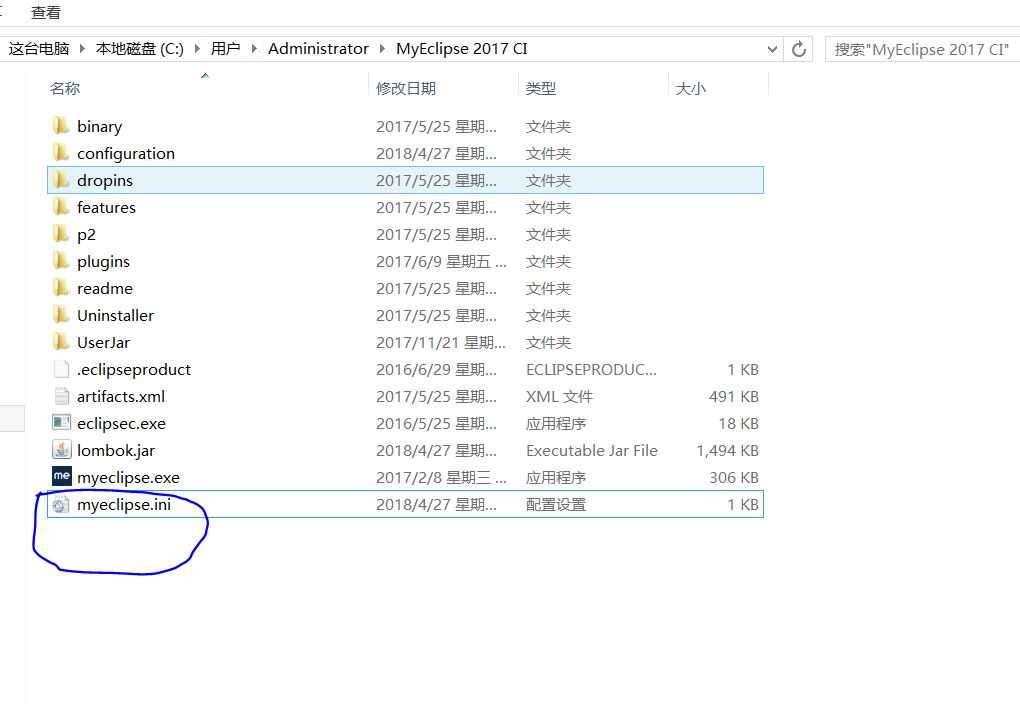
Task: Open the address bar history dropdown
Action: (x=772, y=49)
